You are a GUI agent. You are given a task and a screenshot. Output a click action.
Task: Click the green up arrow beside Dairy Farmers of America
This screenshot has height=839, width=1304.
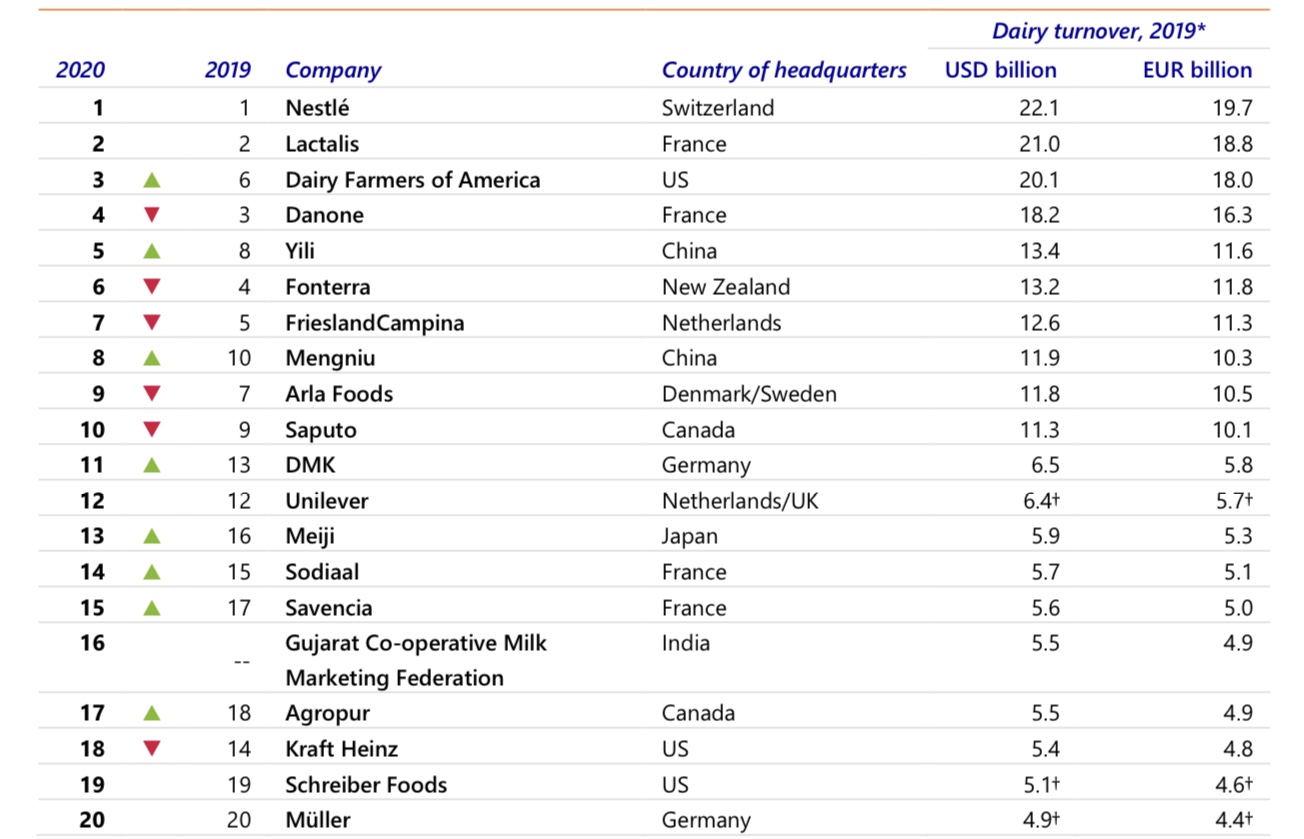(152, 180)
